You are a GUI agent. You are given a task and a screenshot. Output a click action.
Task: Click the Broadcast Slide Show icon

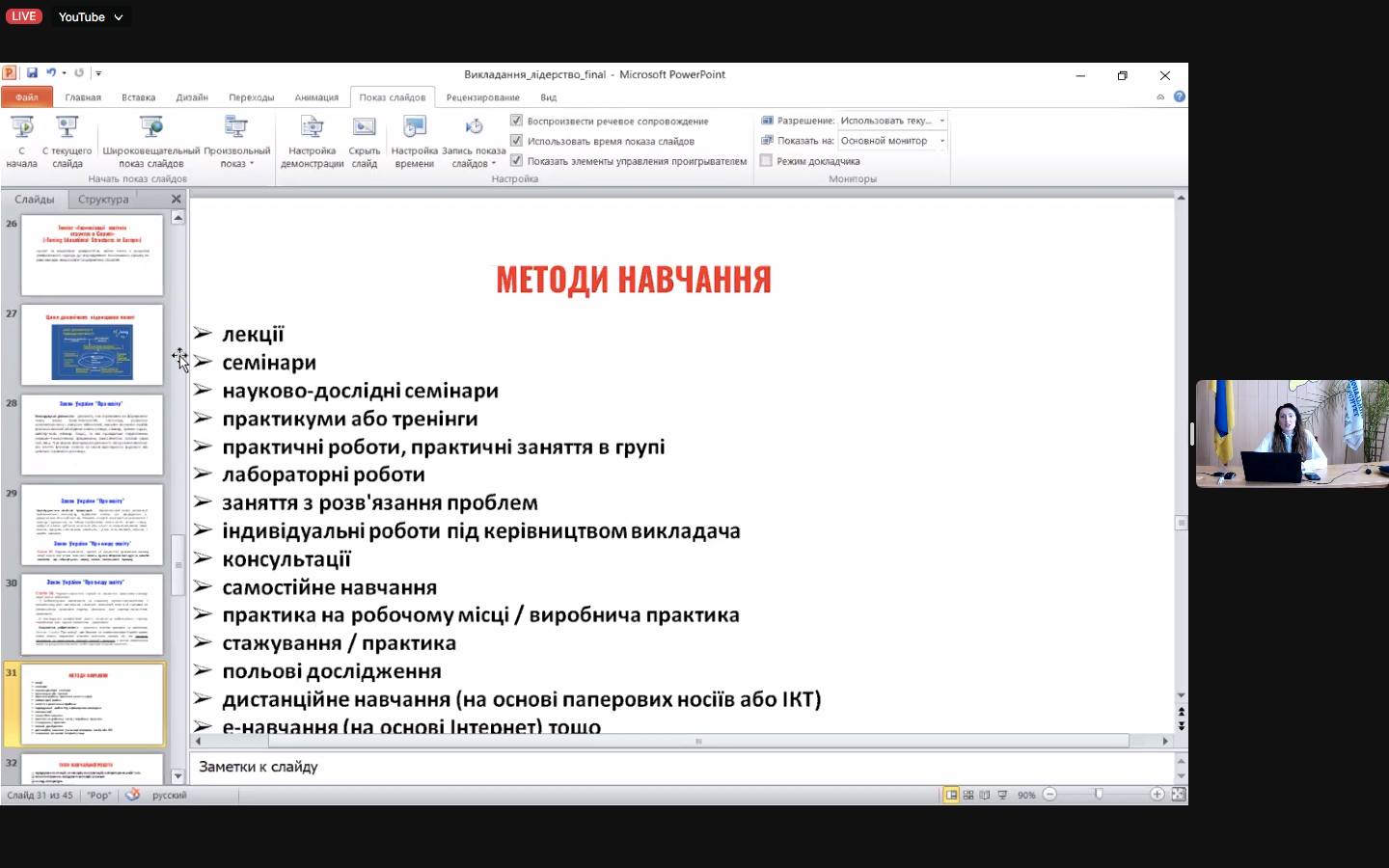pos(151,127)
